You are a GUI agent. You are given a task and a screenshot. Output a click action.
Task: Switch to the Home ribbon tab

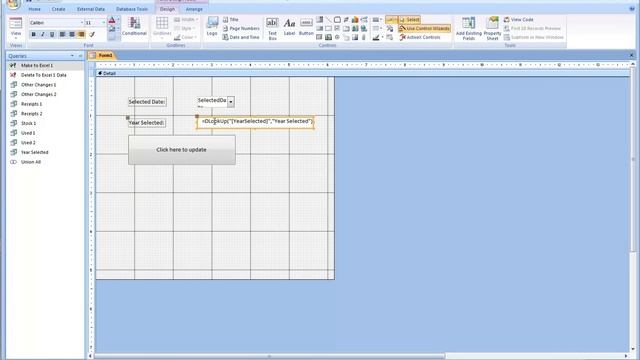34,9
